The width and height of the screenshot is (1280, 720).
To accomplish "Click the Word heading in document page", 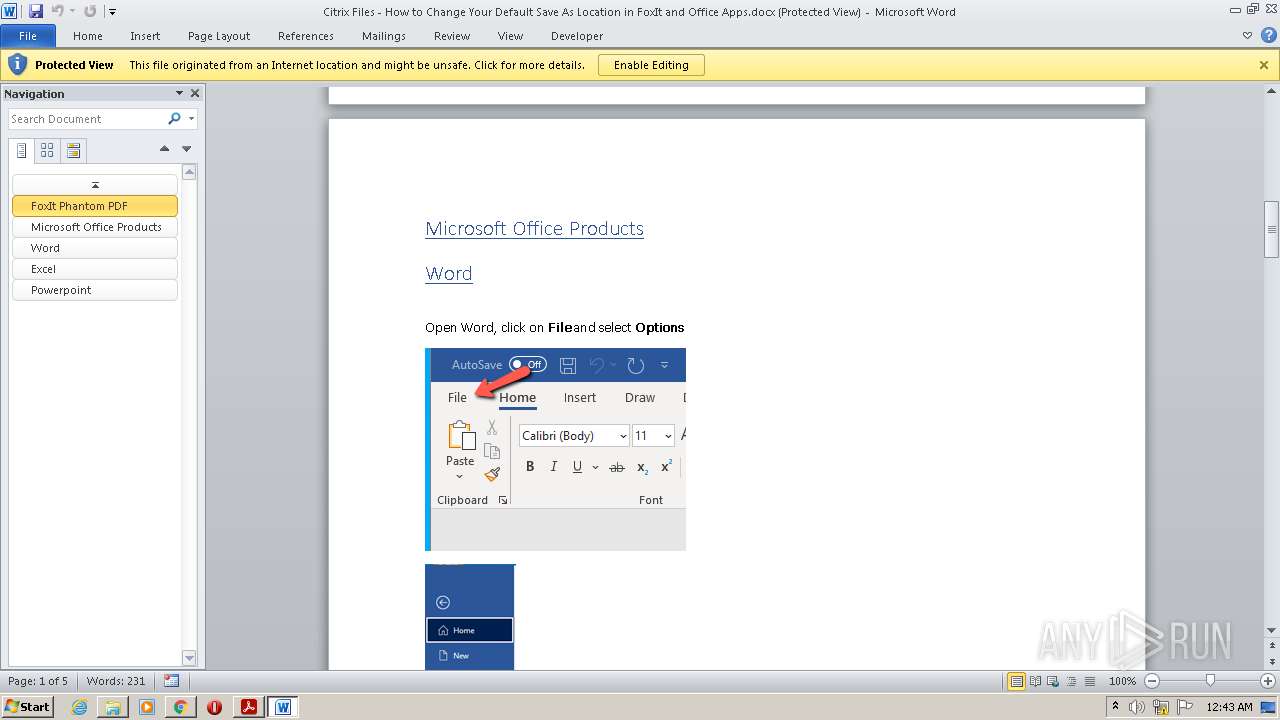I will (x=448, y=274).
